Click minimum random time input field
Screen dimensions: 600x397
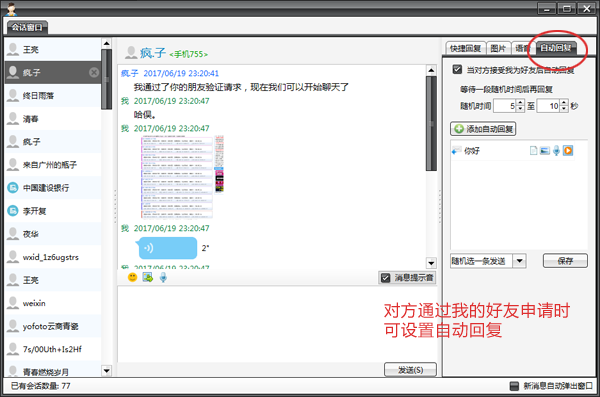click(x=505, y=106)
